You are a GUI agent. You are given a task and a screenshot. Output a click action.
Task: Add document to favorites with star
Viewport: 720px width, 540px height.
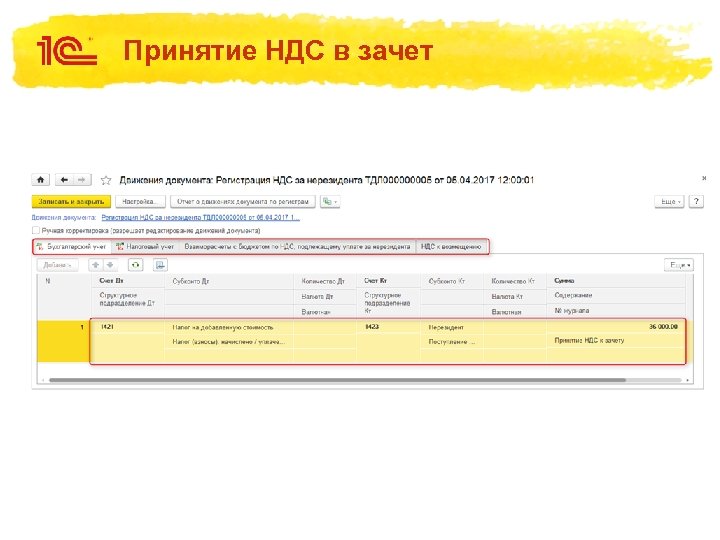pos(106,180)
